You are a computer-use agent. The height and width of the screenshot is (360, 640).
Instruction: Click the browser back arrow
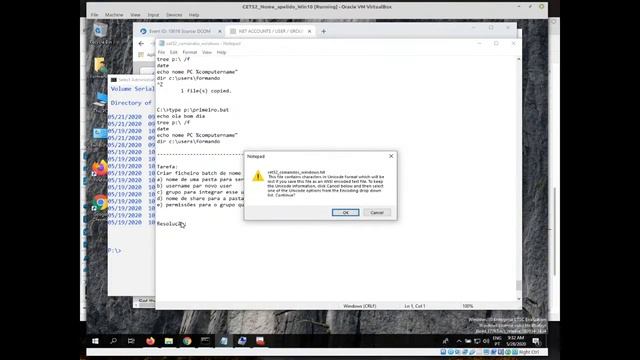tap(141, 43)
